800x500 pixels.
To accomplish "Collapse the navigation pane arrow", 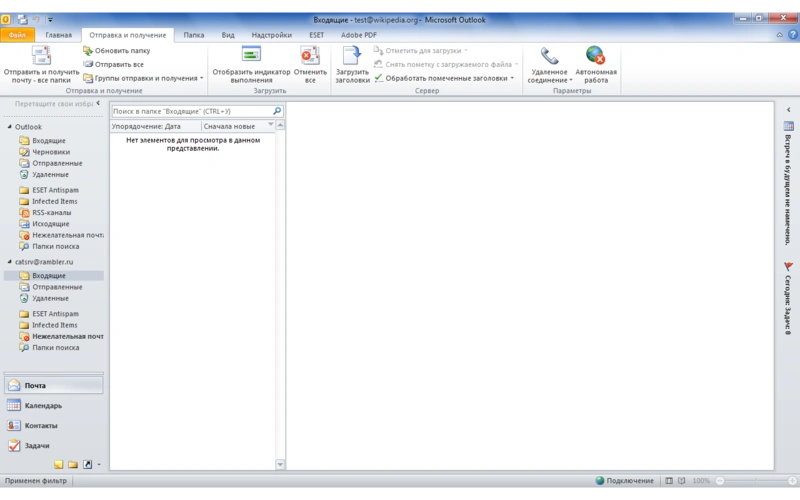I will coord(98,103).
